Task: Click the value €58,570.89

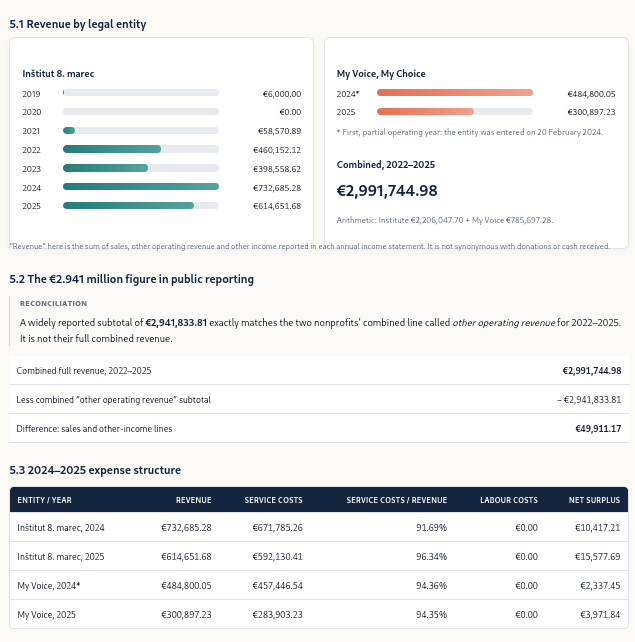Action: (x=279, y=131)
